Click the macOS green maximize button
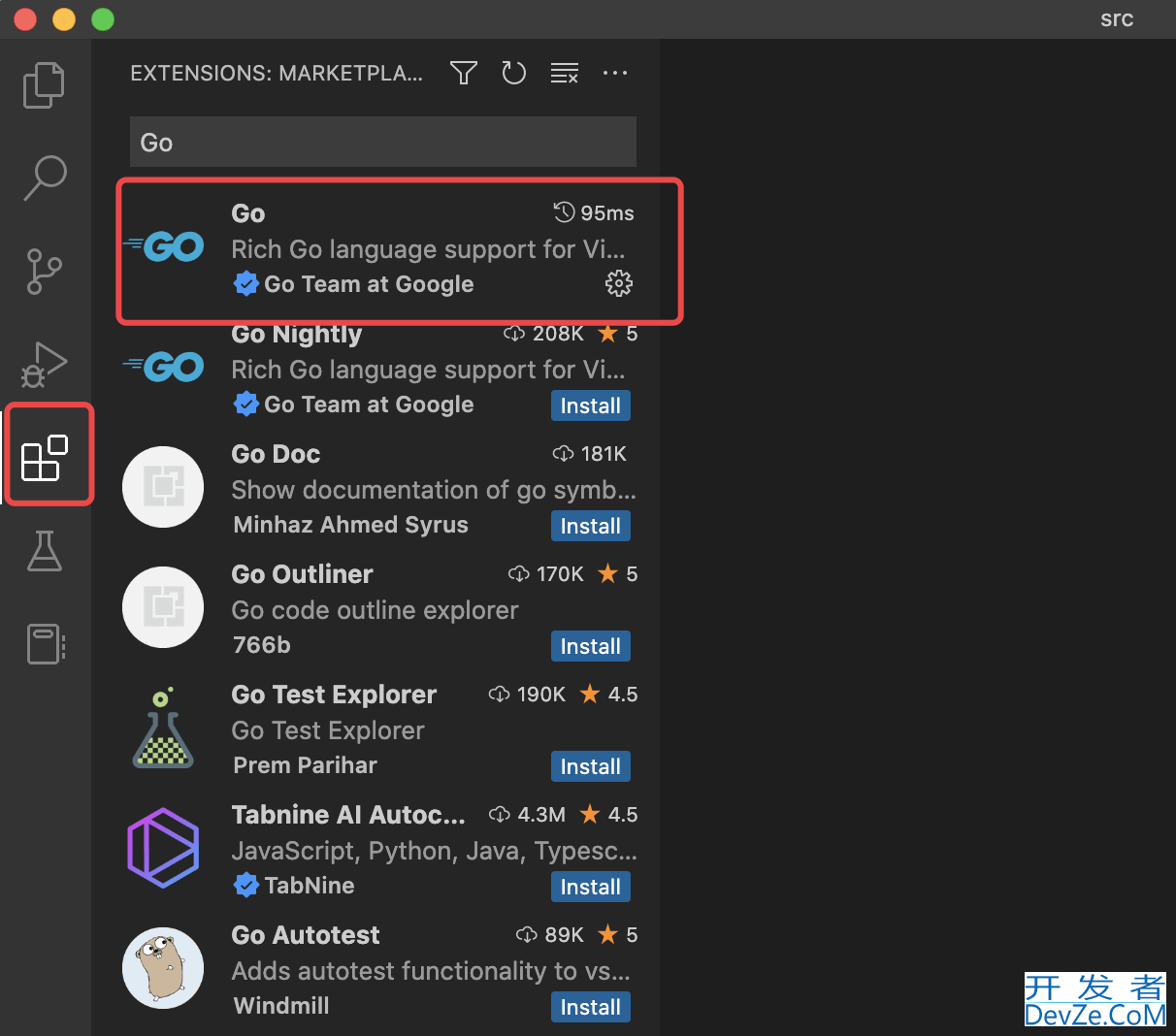 [102, 19]
